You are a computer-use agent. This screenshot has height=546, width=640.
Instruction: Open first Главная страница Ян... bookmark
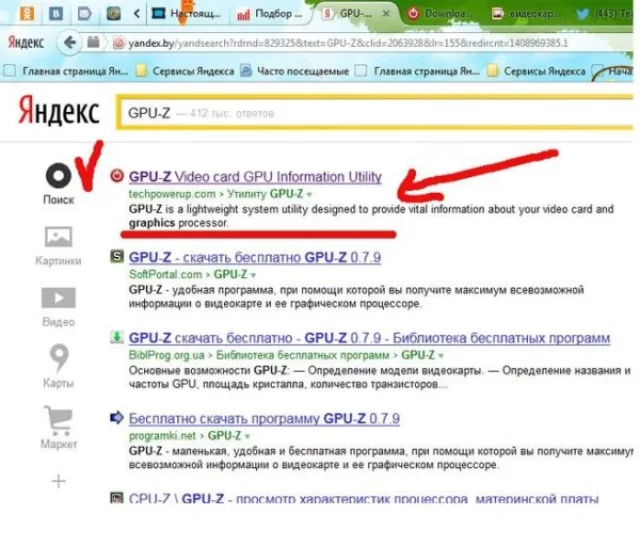(66, 71)
